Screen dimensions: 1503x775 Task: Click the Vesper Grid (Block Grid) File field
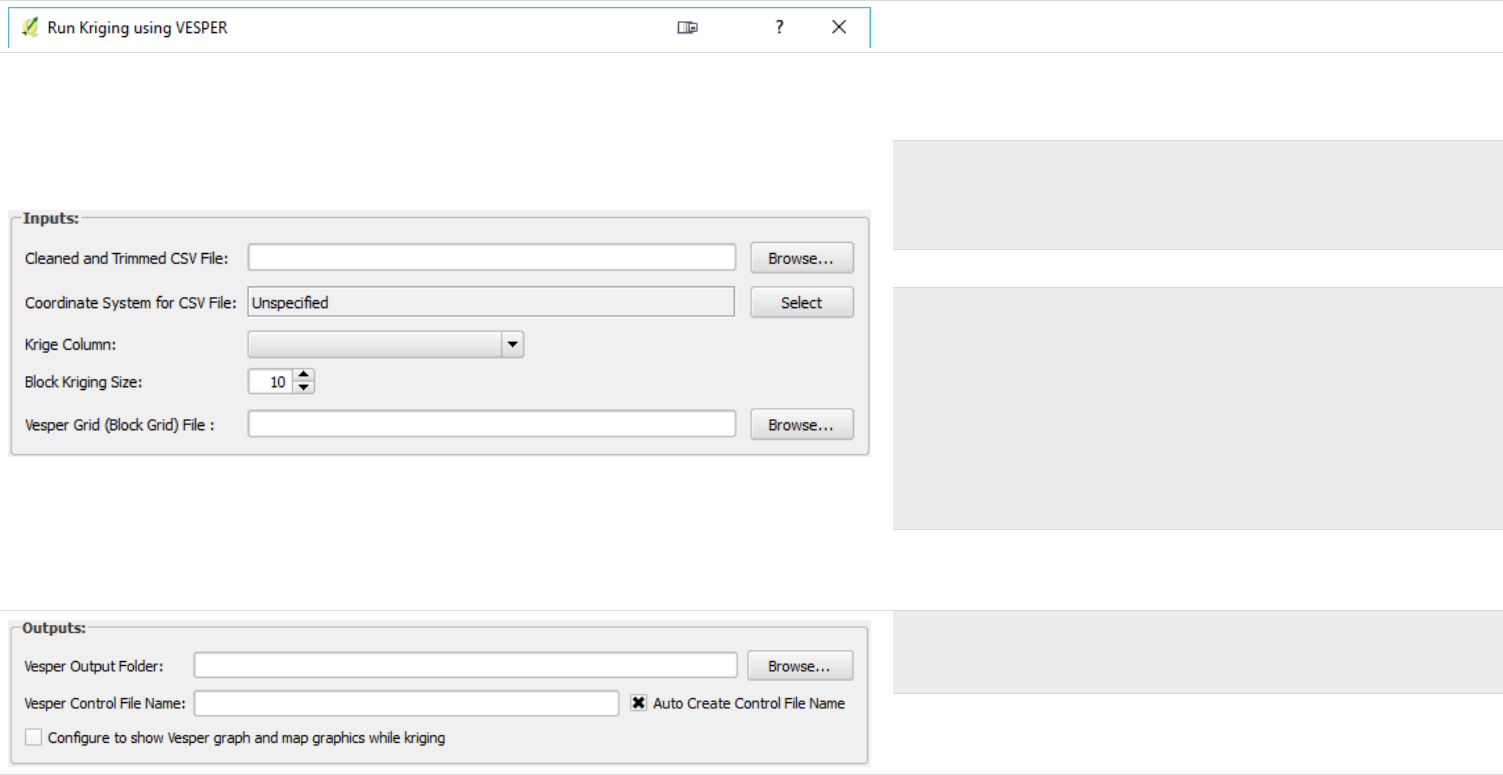pyautogui.click(x=492, y=424)
